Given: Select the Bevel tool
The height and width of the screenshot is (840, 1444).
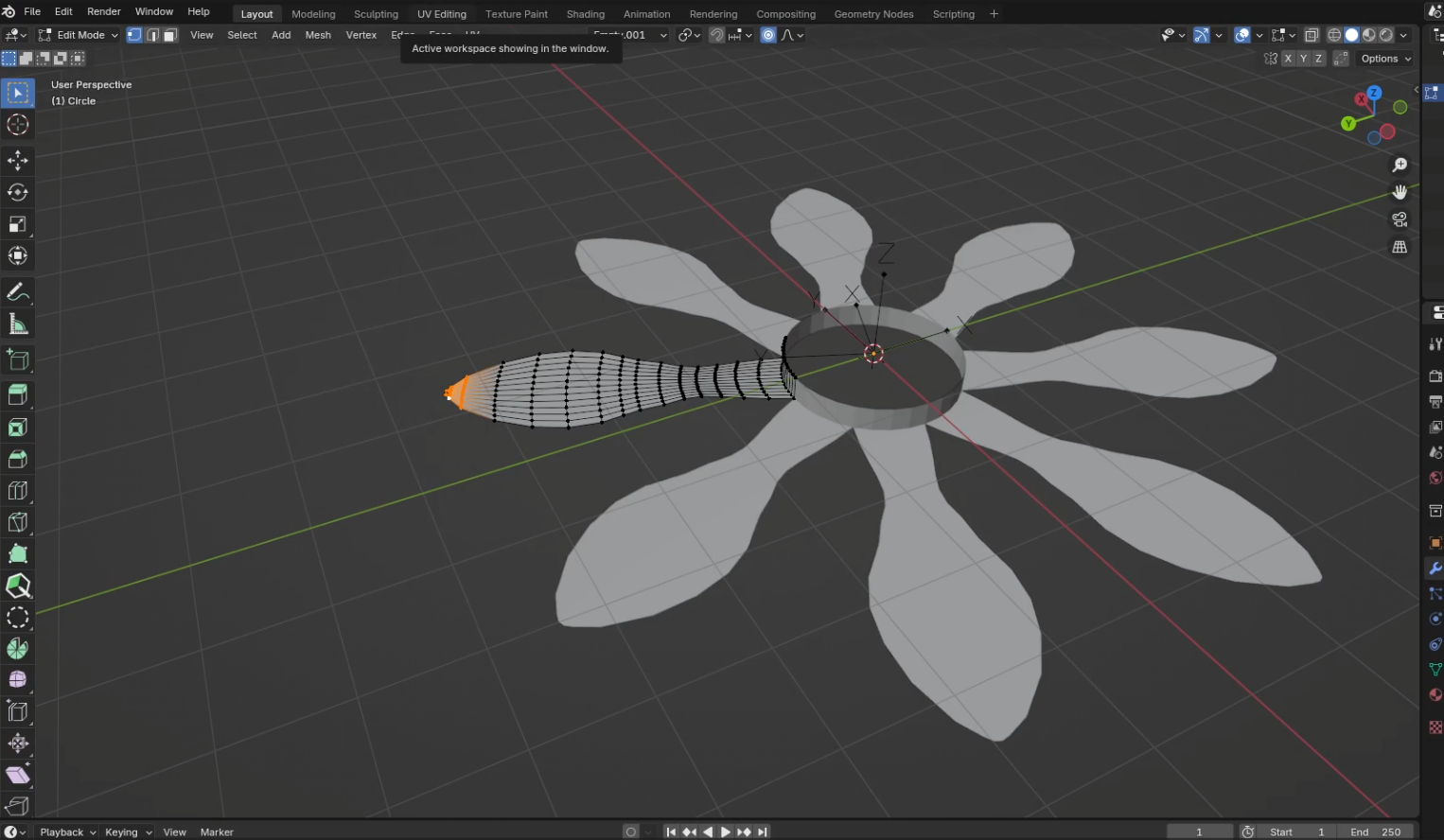Looking at the screenshot, I should pyautogui.click(x=18, y=459).
